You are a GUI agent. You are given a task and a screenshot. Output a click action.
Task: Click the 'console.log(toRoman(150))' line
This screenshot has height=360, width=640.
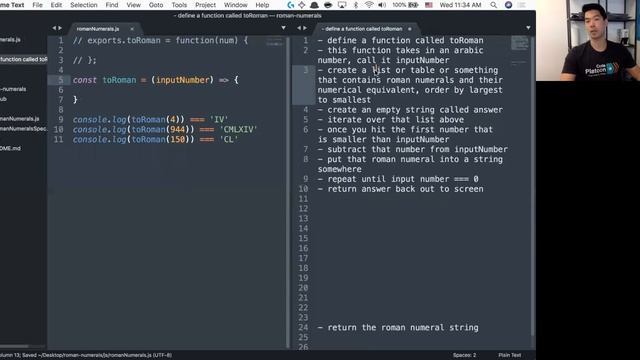click(155, 139)
